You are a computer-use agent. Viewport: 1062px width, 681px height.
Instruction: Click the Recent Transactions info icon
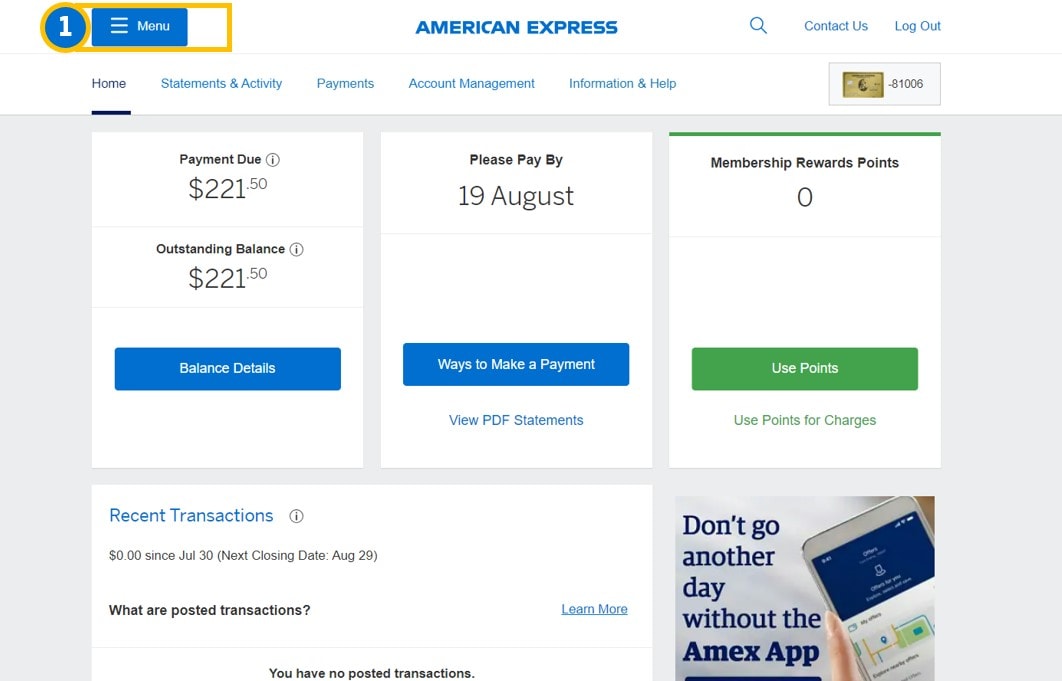pyautogui.click(x=296, y=517)
